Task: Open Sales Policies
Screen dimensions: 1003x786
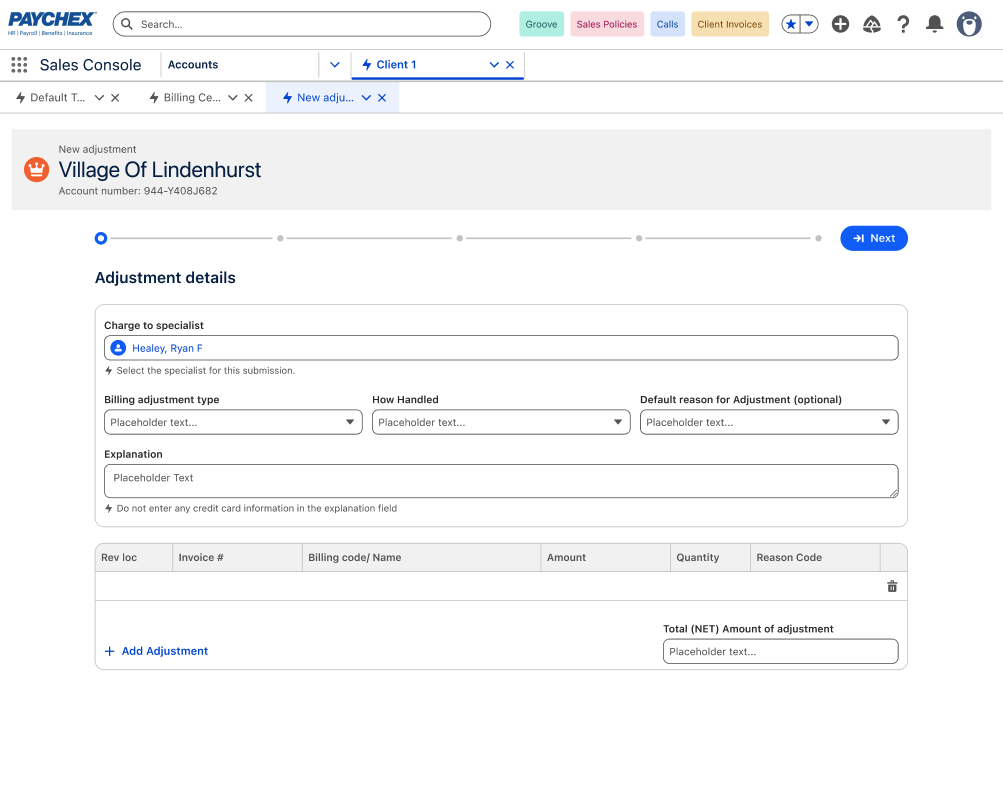Action: (607, 24)
